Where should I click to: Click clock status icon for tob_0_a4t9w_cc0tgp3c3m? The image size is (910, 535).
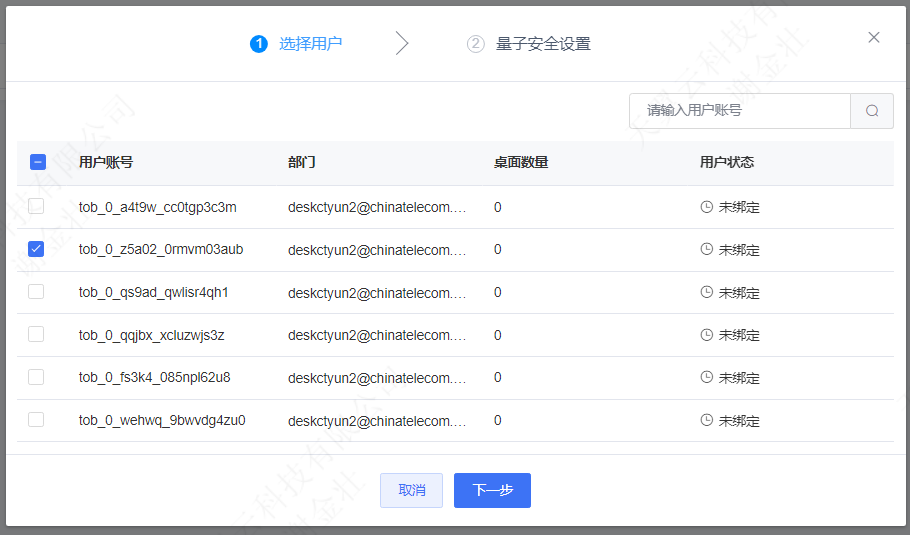click(707, 207)
